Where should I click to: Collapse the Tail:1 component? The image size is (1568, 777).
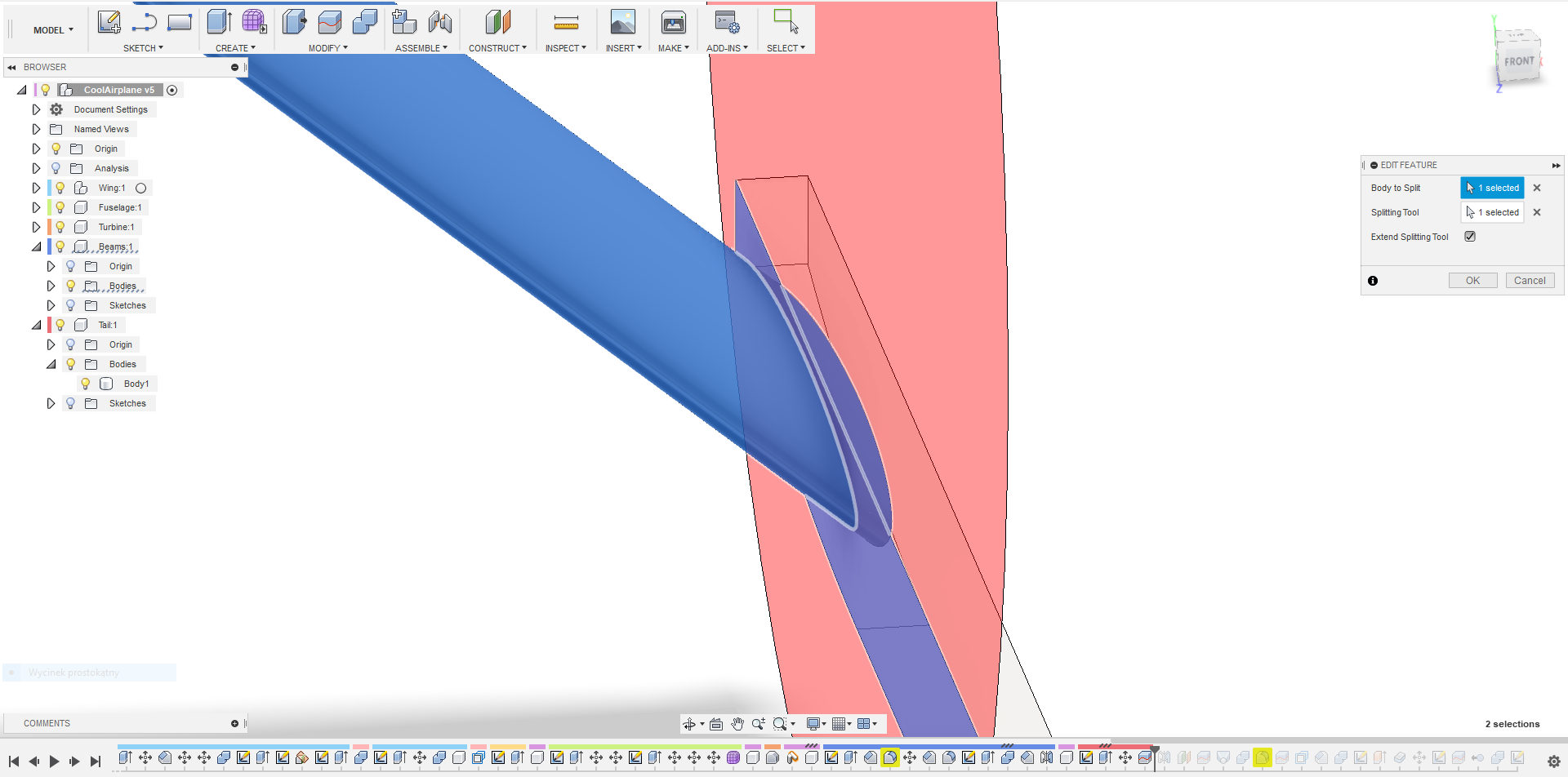click(36, 325)
